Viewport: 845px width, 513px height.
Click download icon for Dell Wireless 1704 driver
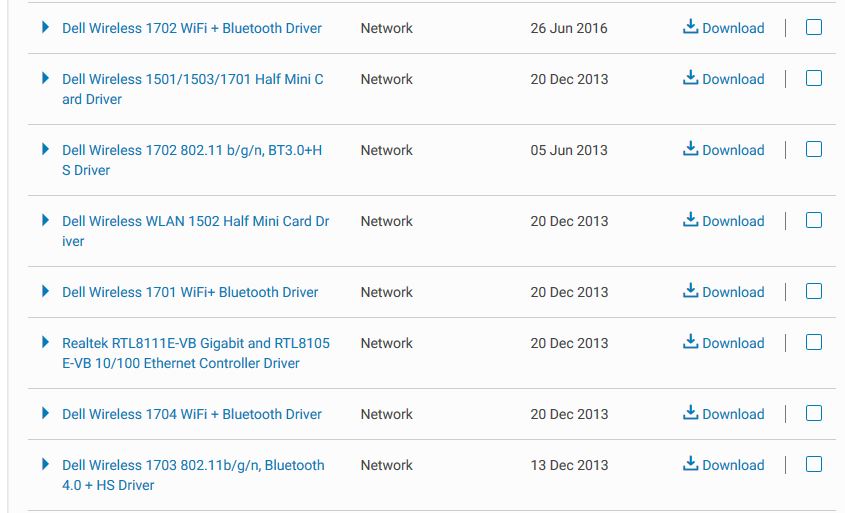[690, 413]
